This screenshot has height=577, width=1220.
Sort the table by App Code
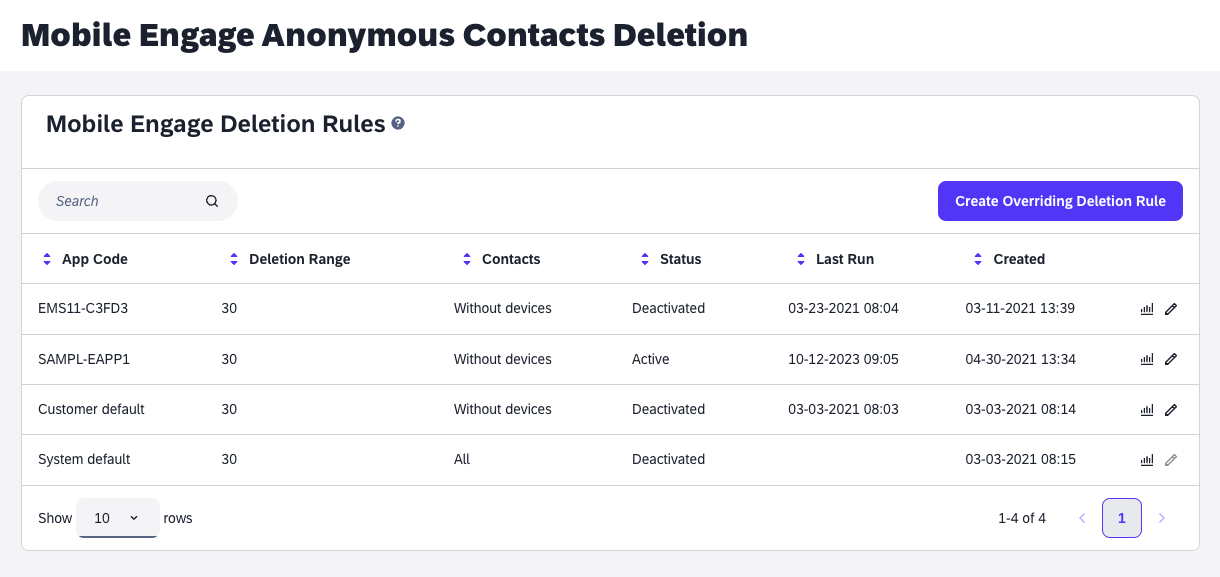coord(46,258)
